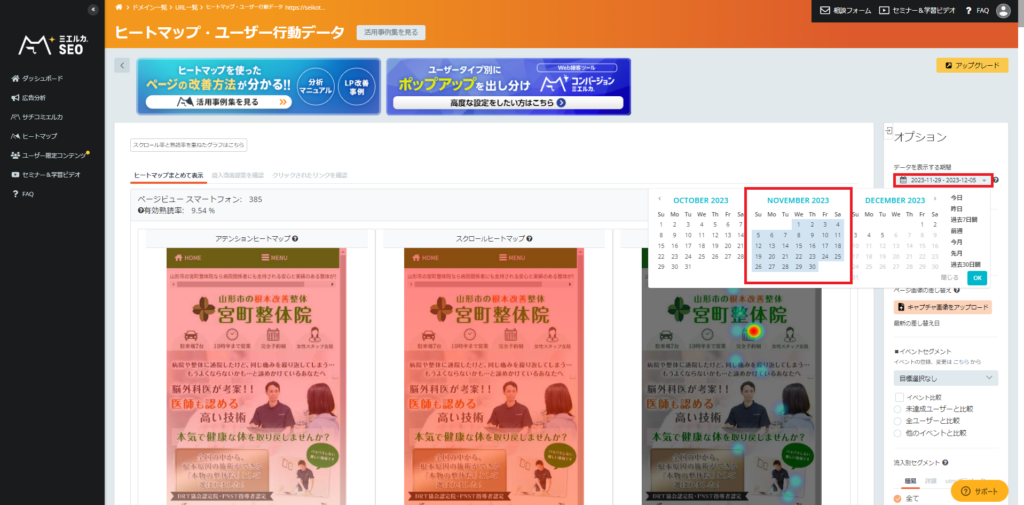Click the help icon beside アテンションヒートマップ
The image size is (1024, 505).
click(x=295, y=239)
